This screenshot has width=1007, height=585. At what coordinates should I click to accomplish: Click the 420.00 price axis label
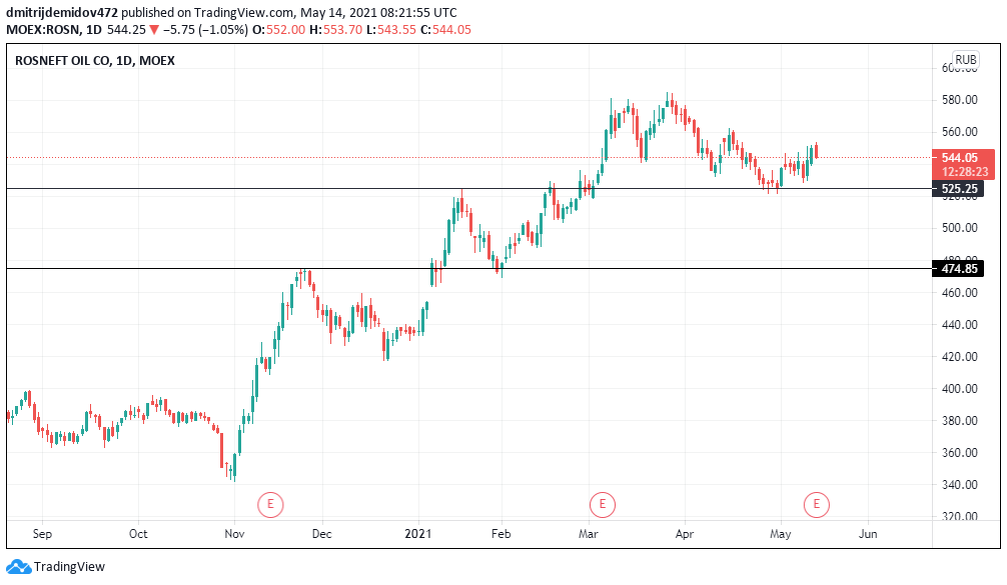click(959, 356)
